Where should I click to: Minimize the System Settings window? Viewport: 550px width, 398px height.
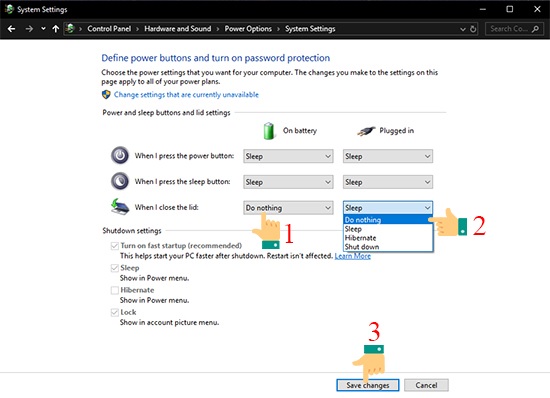tap(483, 9)
